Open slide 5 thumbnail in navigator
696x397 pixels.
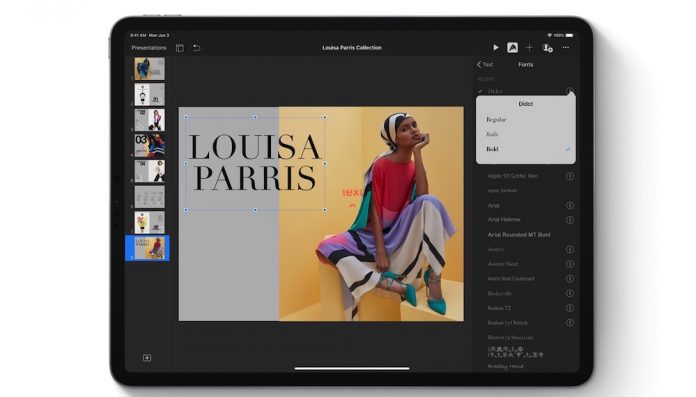[x=150, y=171]
